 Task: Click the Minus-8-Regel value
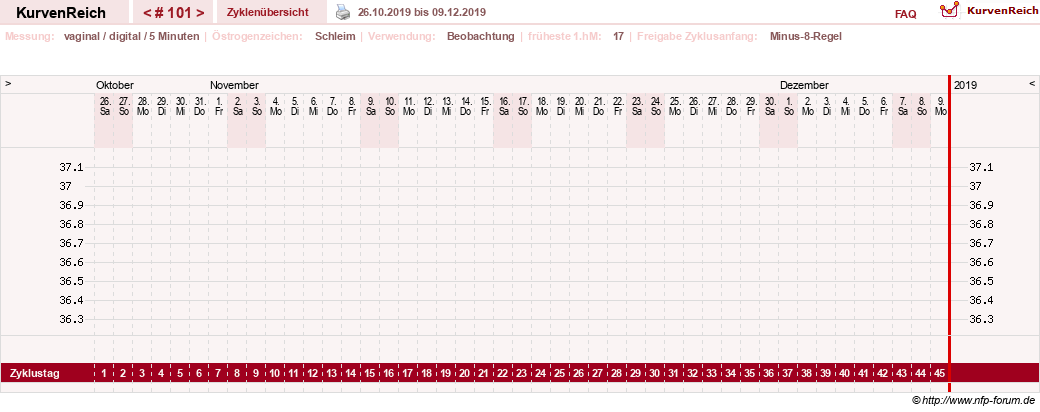806,36
